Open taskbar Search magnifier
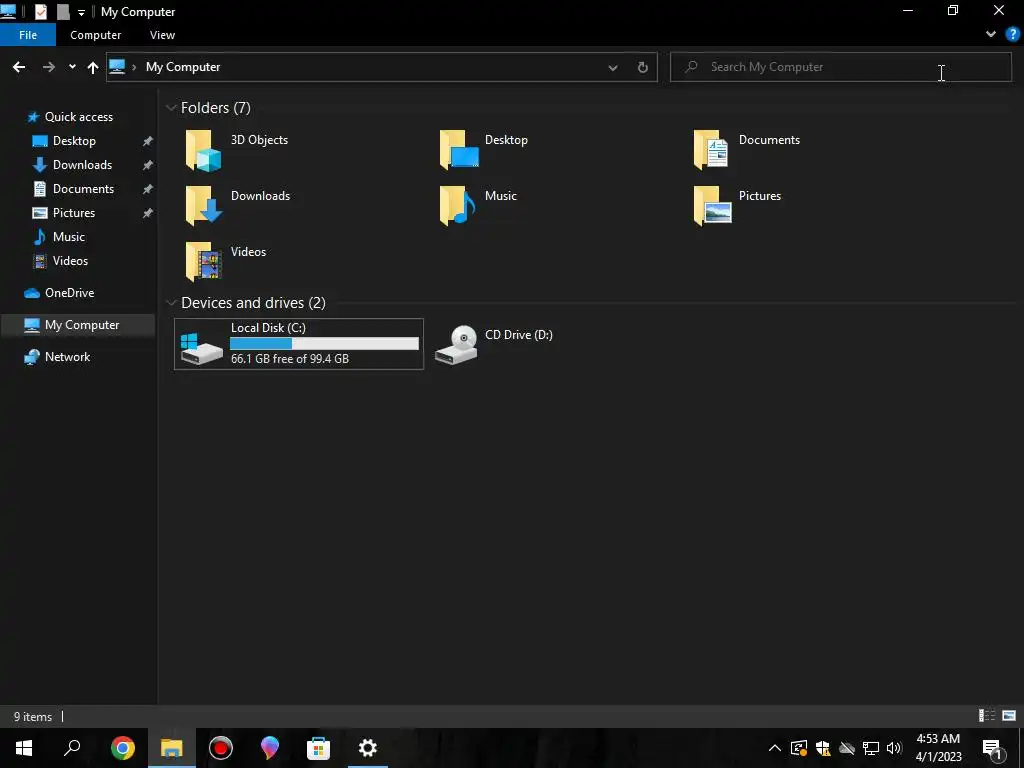 [x=72, y=748]
